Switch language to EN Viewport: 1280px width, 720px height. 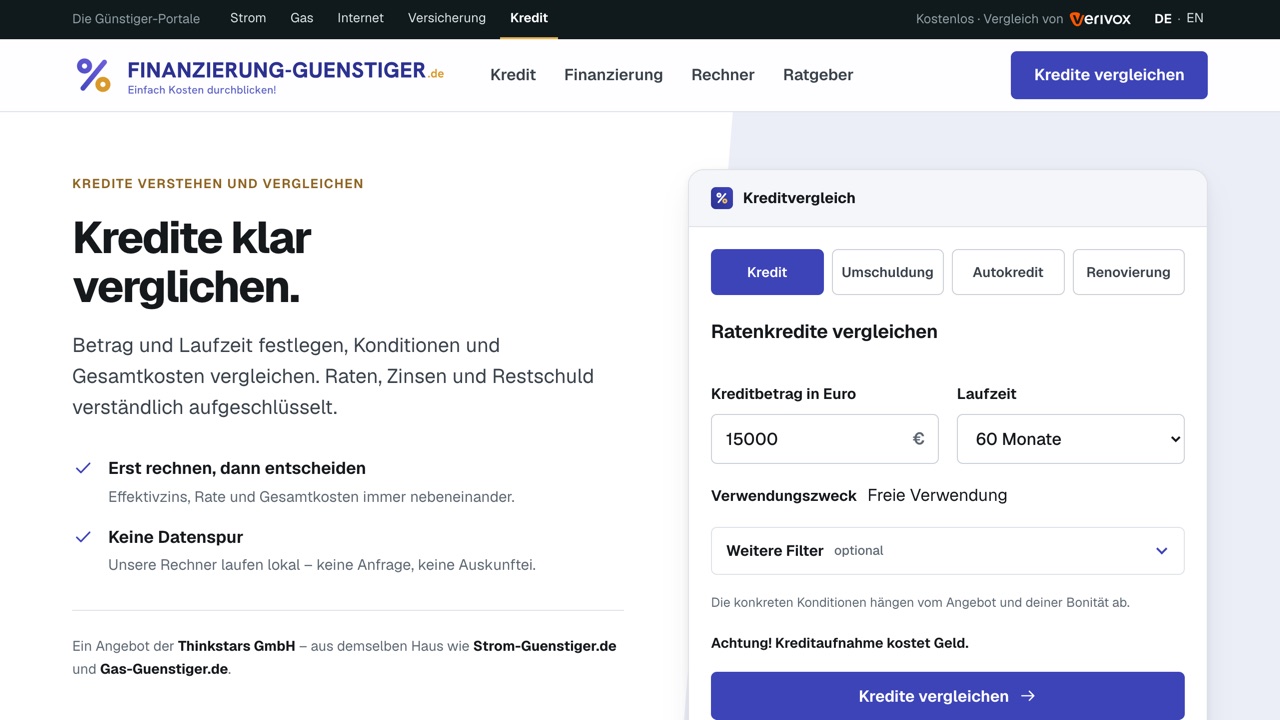coord(1195,18)
